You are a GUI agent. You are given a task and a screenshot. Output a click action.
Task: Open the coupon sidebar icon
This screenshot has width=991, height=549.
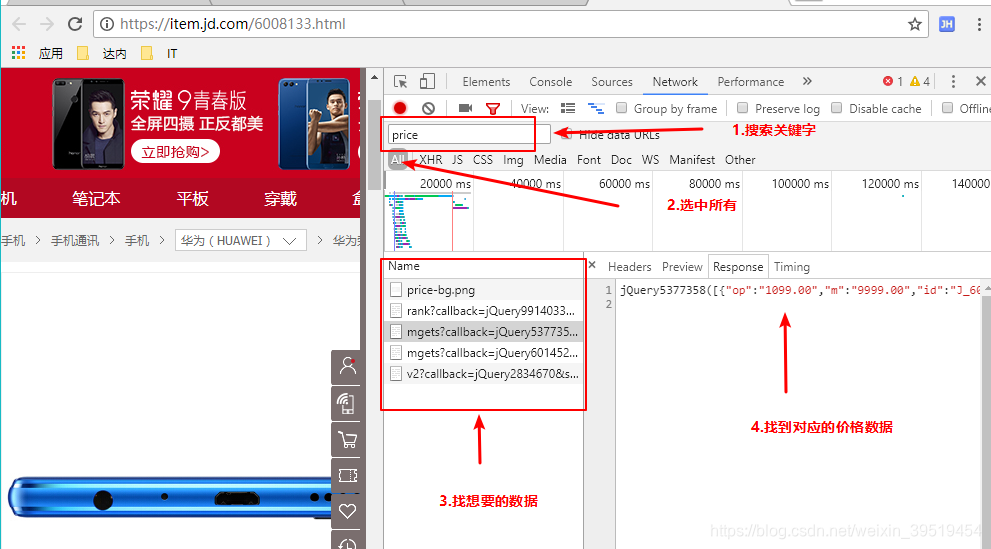[346, 476]
